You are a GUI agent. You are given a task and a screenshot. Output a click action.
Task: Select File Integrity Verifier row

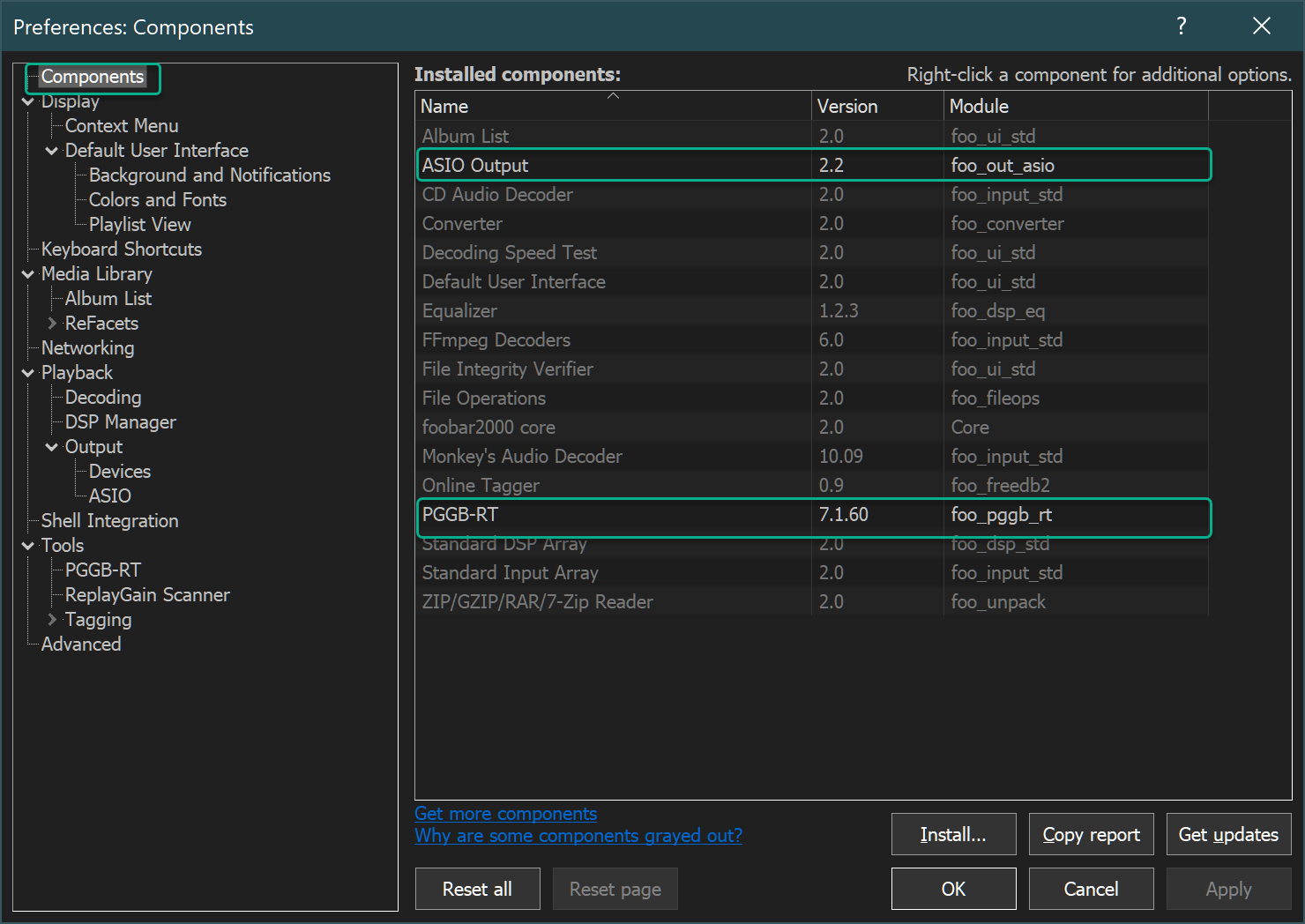pyautogui.click(x=811, y=369)
